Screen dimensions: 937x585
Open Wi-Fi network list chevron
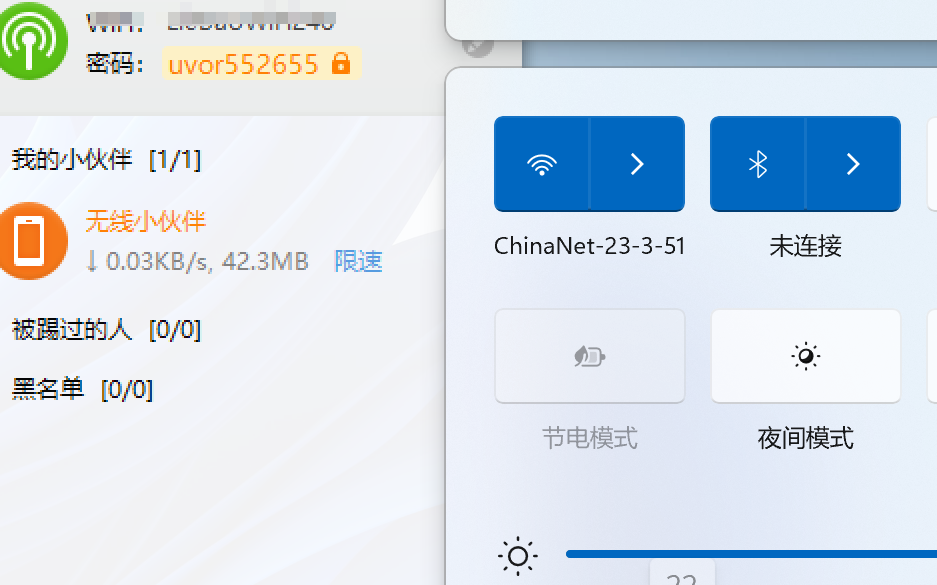click(638, 164)
